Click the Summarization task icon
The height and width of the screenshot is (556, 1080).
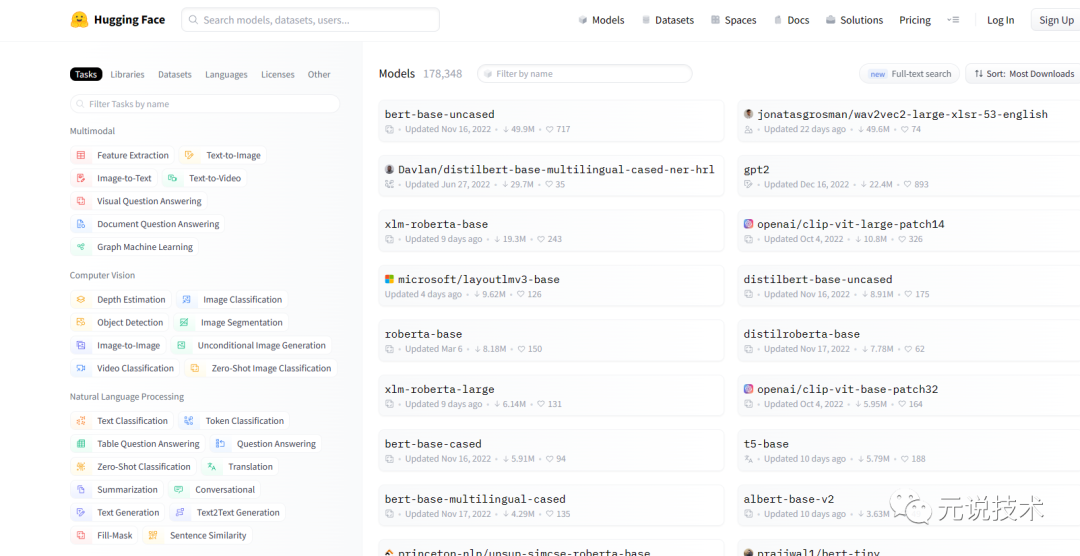point(81,490)
